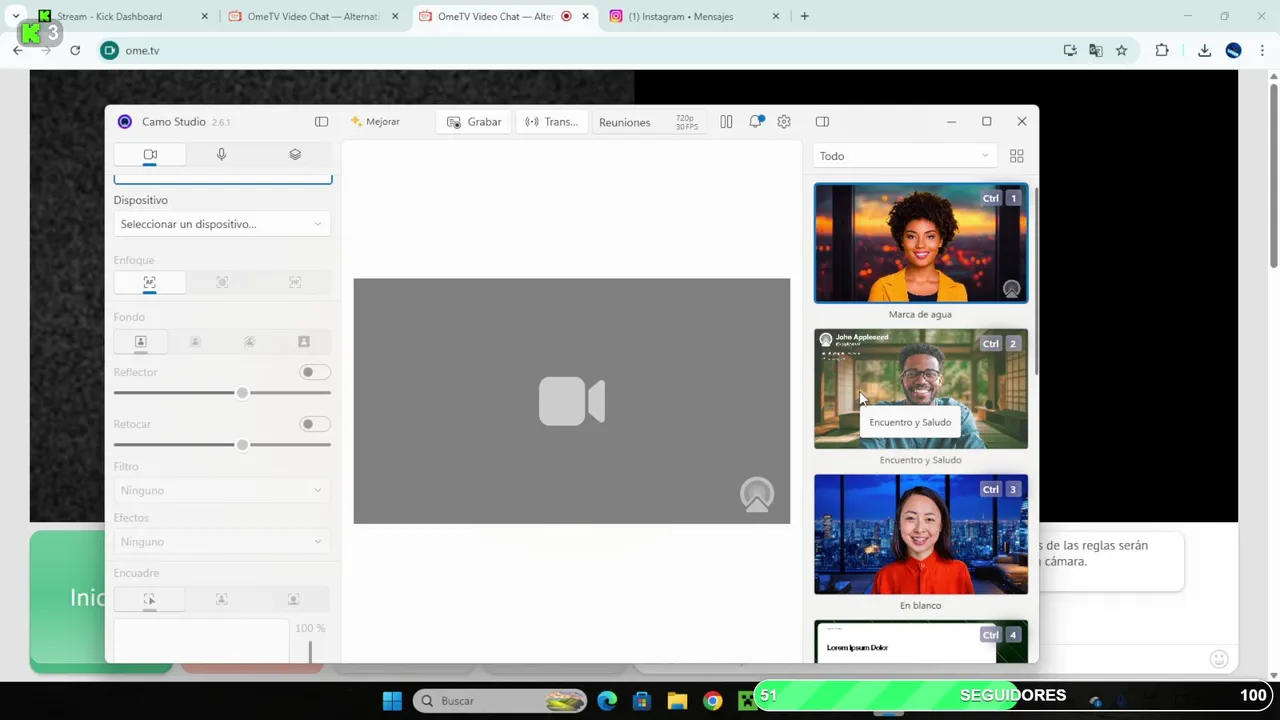Select auto-focus mode icon under Enfoque
This screenshot has width=1280, height=720.
point(150,283)
